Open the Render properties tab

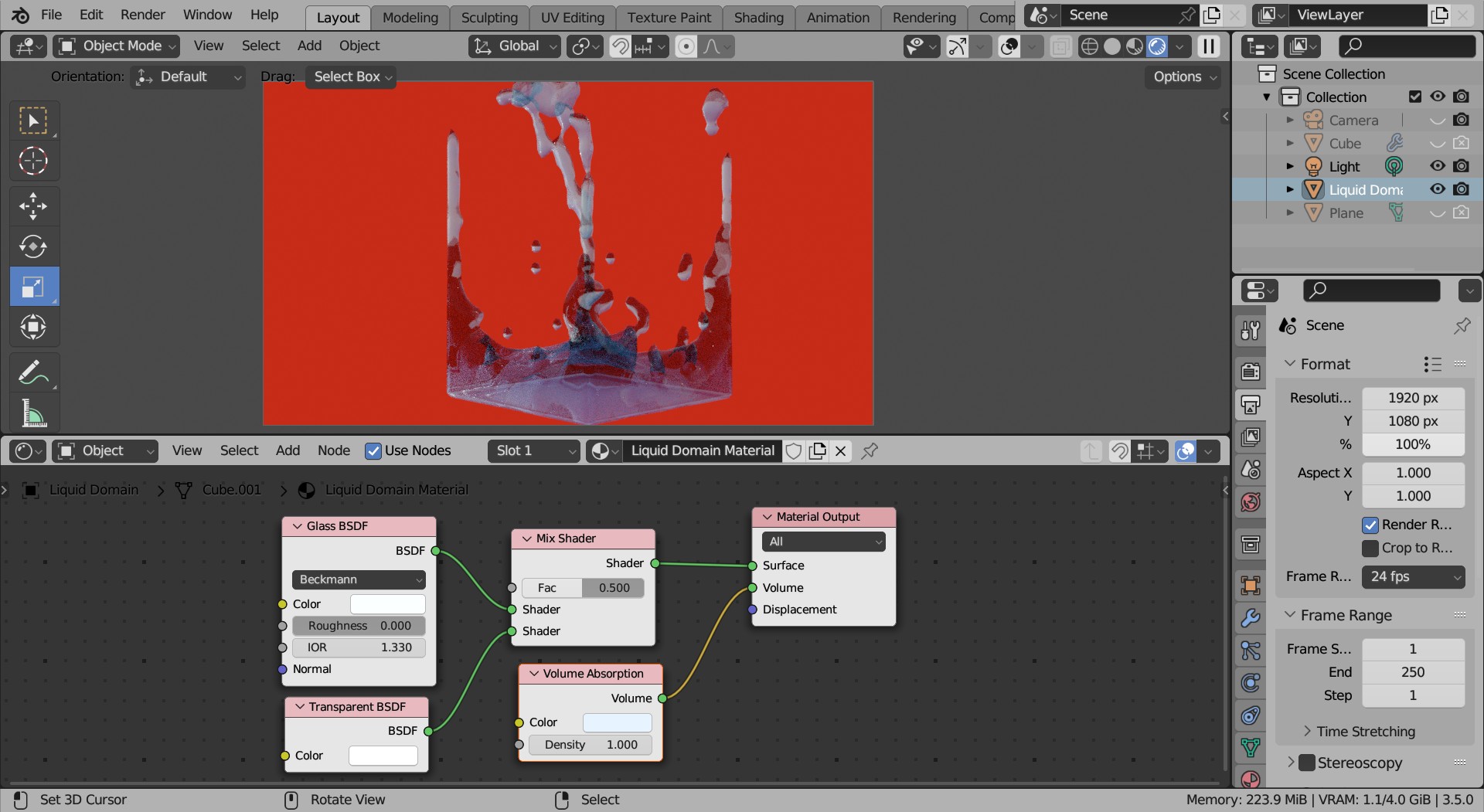tap(1251, 371)
